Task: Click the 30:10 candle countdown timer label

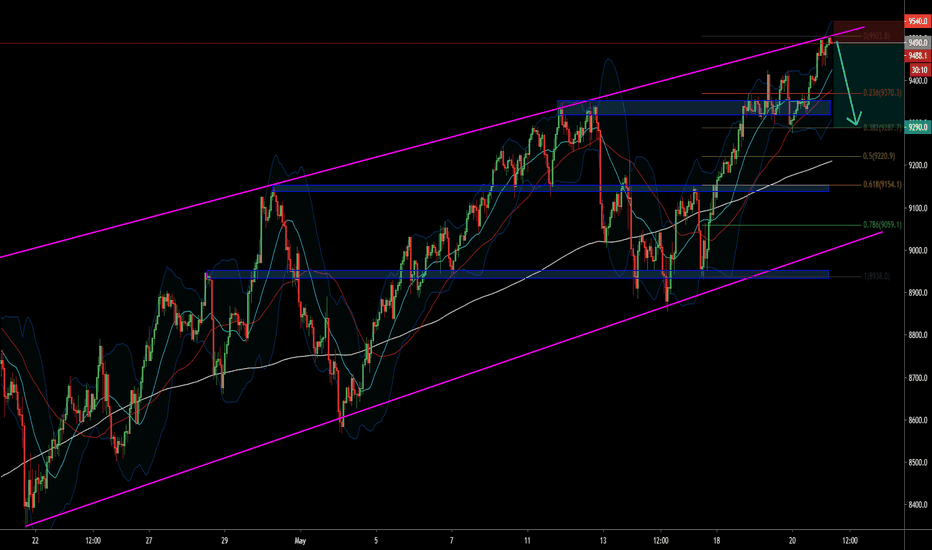Action: pyautogui.click(x=919, y=70)
